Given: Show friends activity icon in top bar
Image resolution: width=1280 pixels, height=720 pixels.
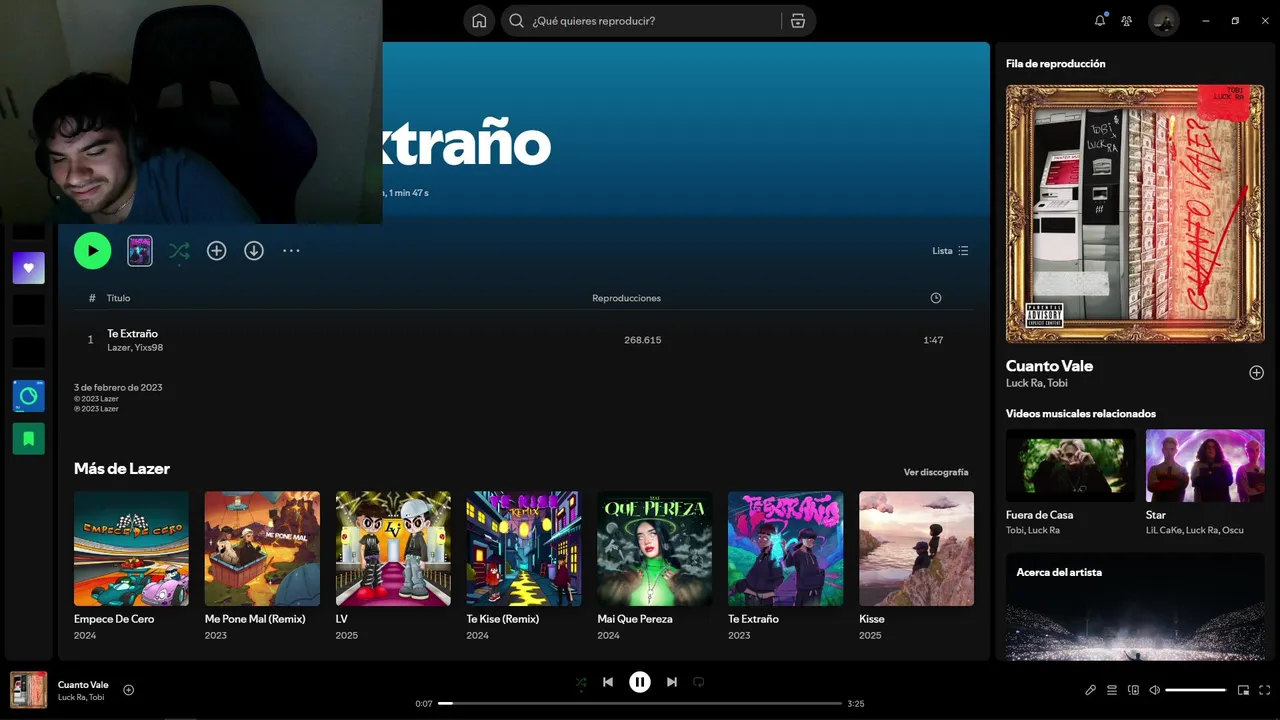Looking at the screenshot, I should point(1127,21).
